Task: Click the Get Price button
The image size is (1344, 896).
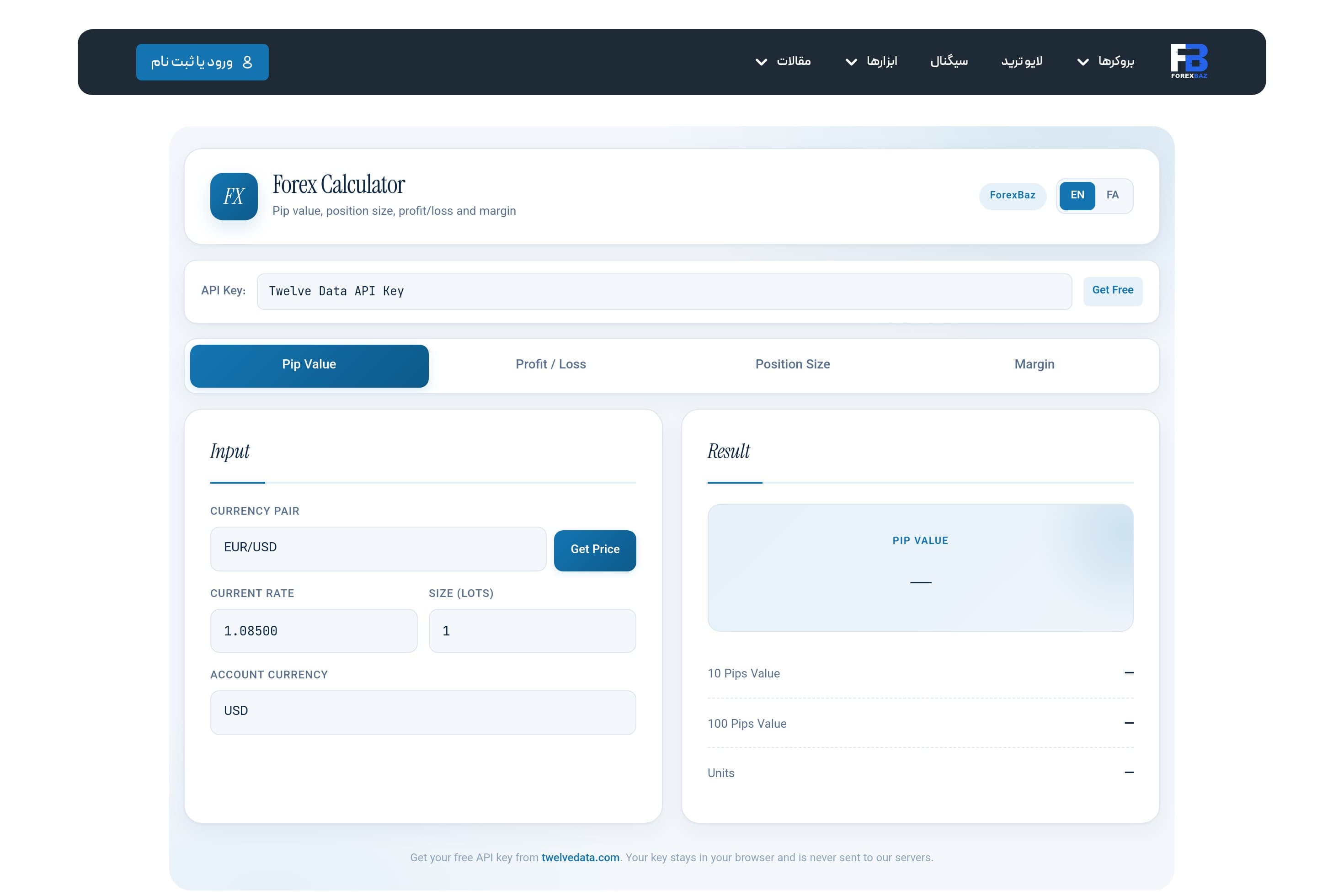Action: click(595, 550)
